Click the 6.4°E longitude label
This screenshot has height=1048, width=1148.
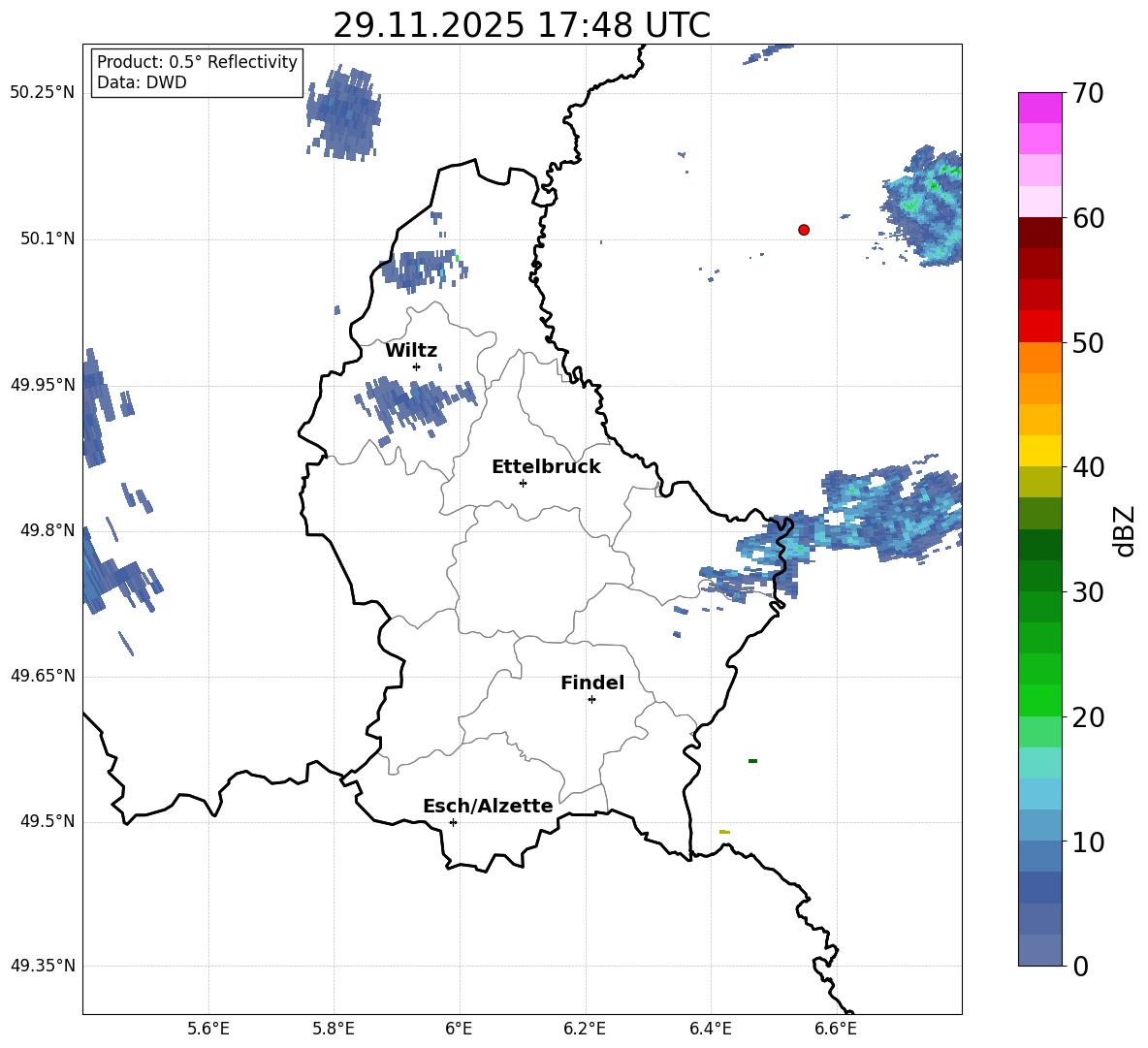coord(710,1029)
